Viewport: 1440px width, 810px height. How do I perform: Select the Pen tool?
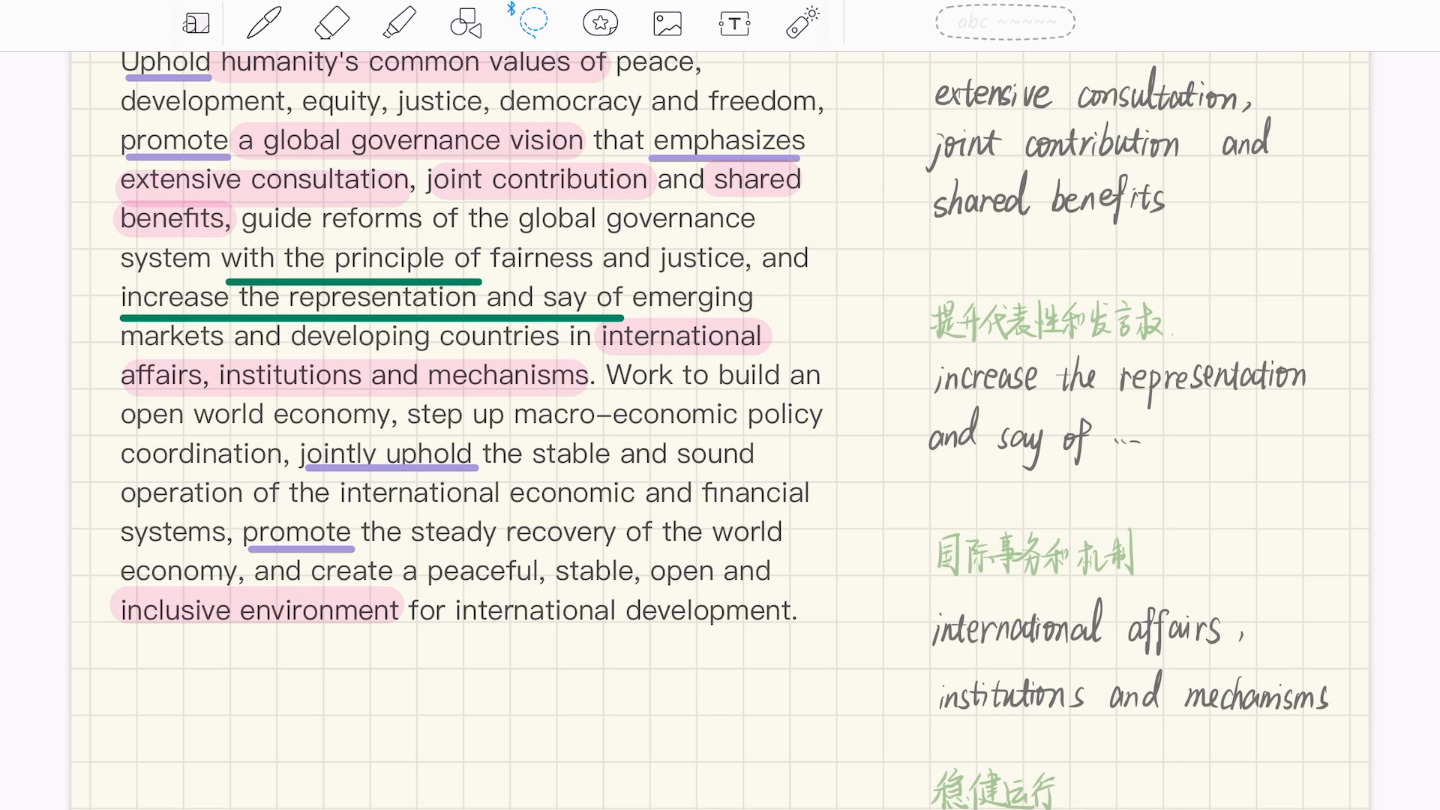pyautogui.click(x=264, y=23)
